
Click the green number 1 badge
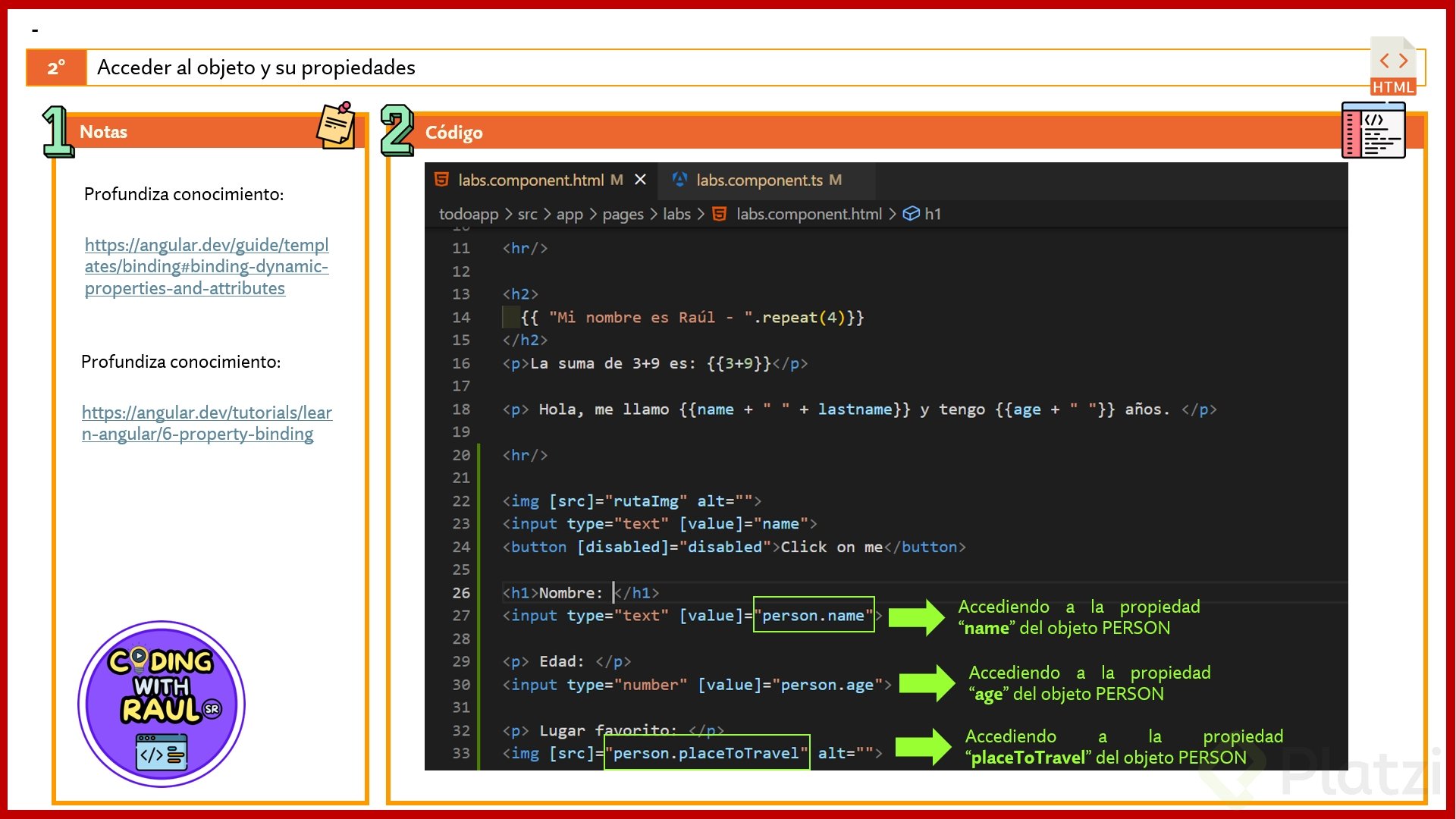58,131
